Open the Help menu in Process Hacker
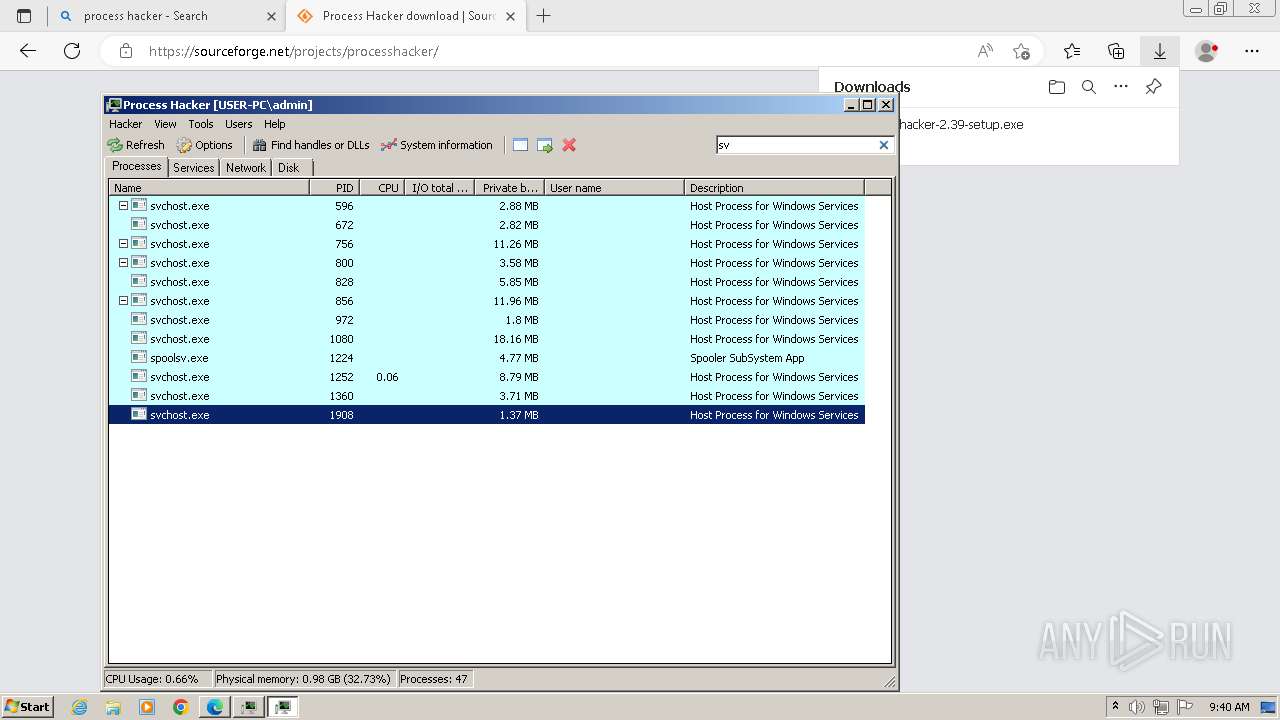 tap(274, 124)
